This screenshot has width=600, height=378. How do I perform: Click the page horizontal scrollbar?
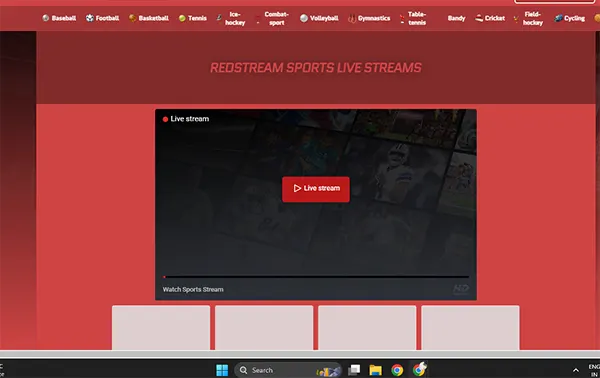[x=300, y=354]
